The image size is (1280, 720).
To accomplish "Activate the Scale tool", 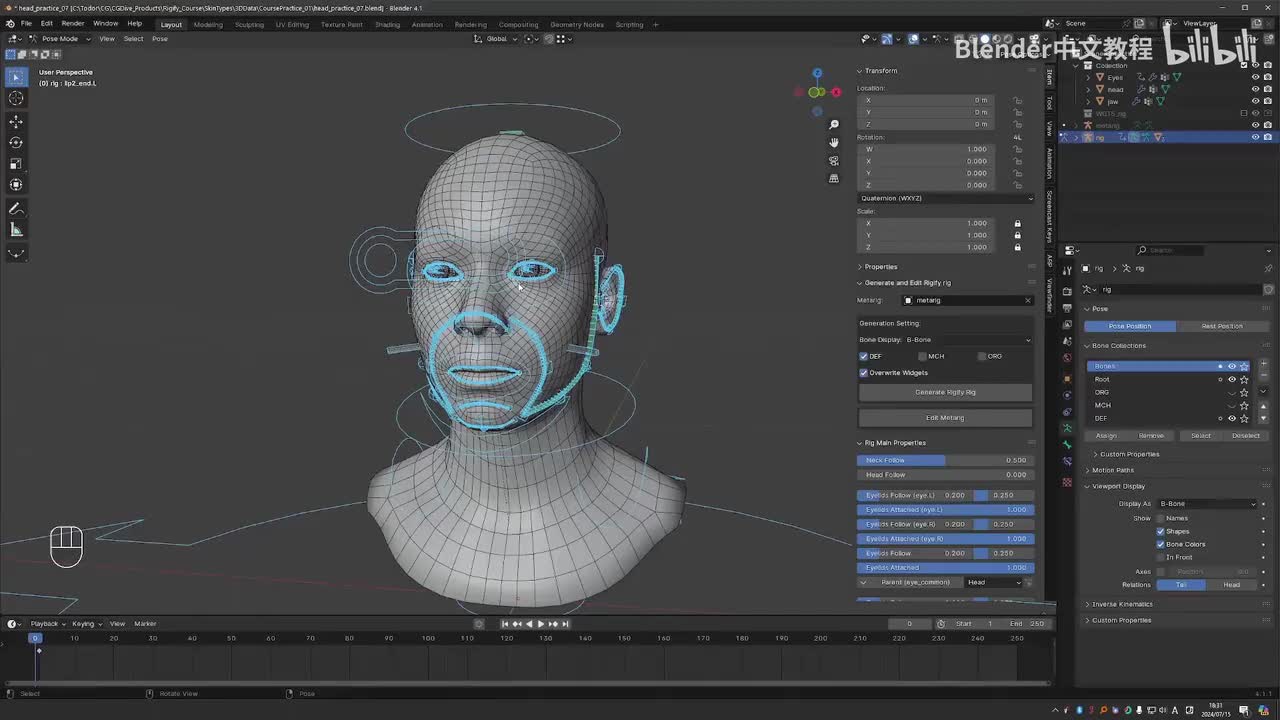I will tap(16, 163).
